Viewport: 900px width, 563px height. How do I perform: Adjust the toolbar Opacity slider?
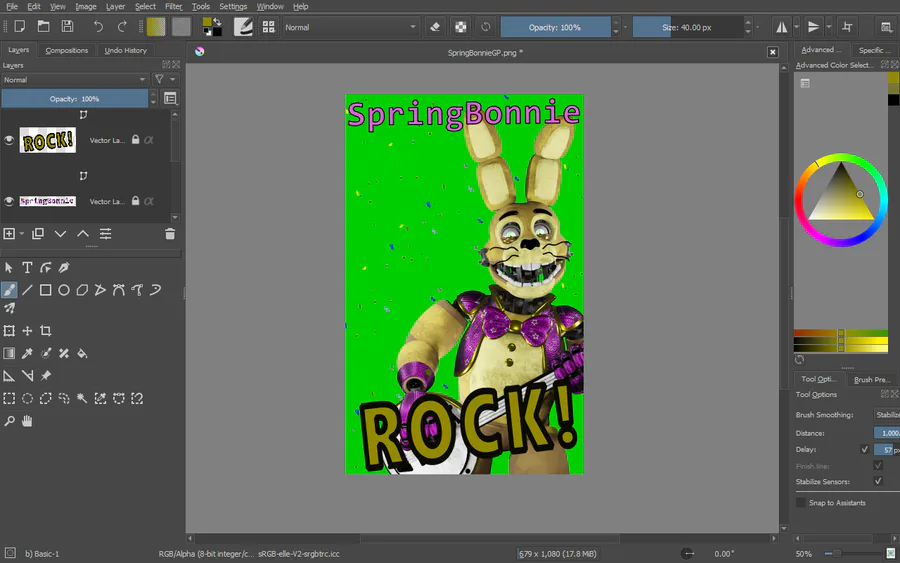tap(555, 27)
